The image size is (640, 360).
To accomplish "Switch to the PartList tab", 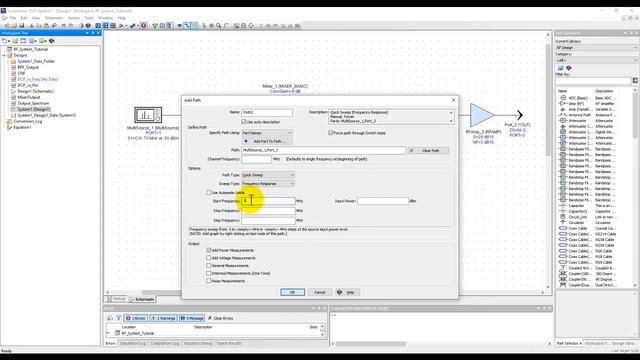I will [117, 299].
